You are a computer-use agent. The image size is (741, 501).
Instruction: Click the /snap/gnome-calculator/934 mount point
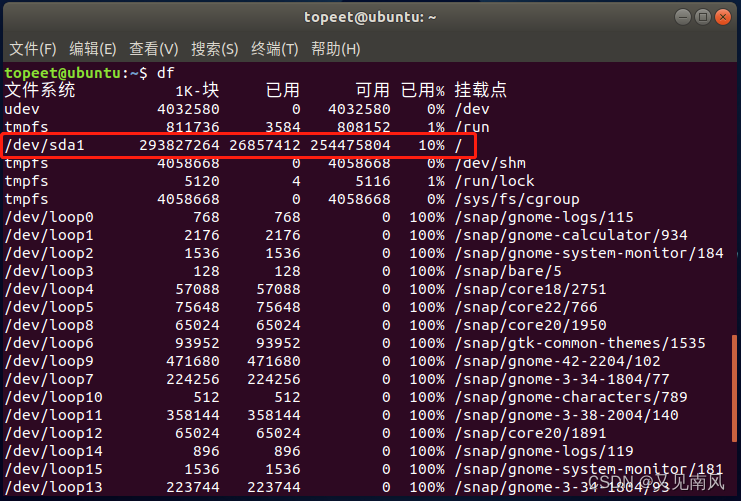[x=571, y=235]
